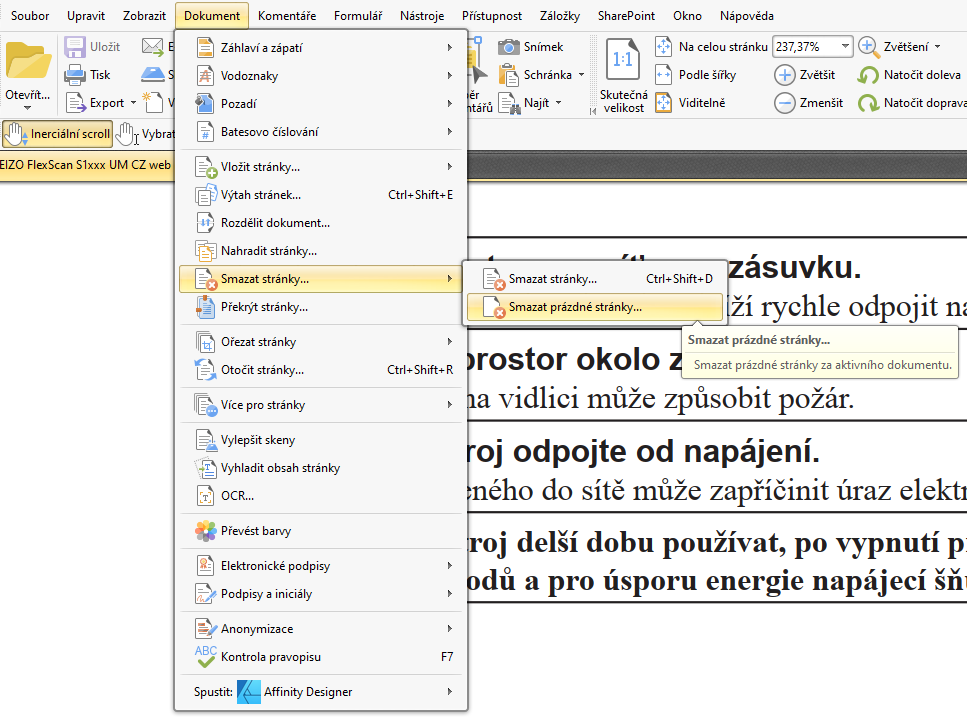Click the email envelope toolbar icon
Screen dimensions: 967x718
point(152,47)
